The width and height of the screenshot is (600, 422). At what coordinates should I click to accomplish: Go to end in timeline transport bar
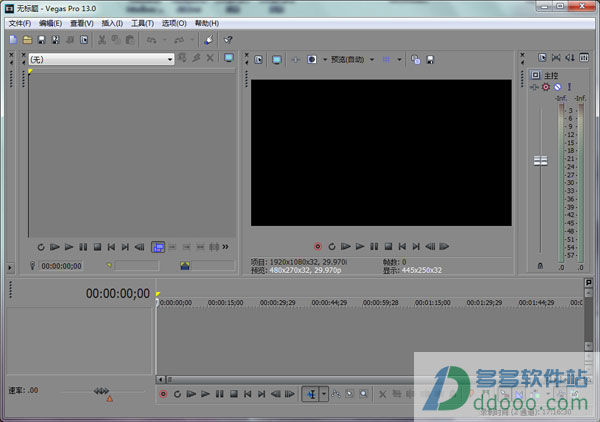(262, 394)
